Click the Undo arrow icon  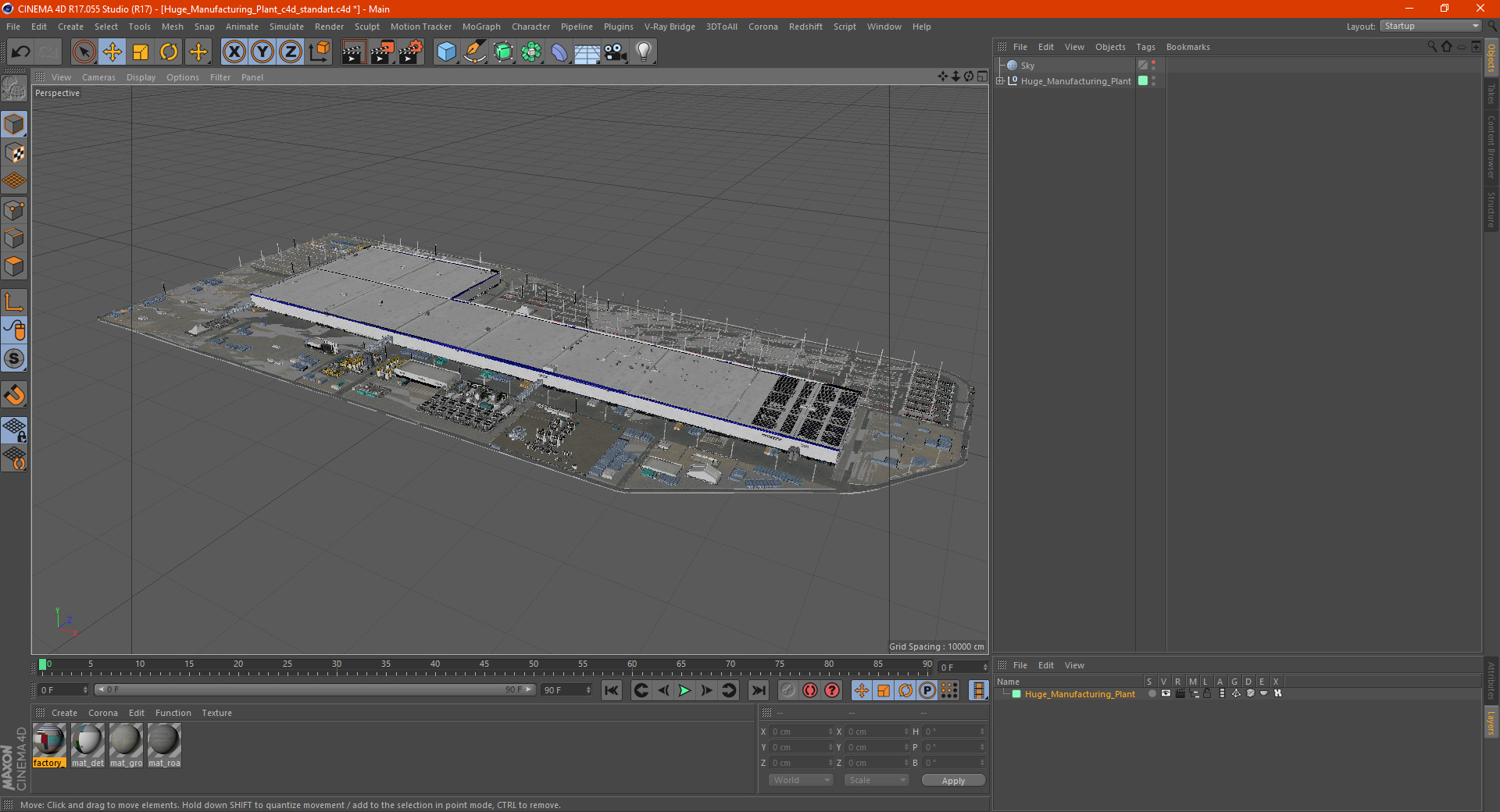[21, 52]
